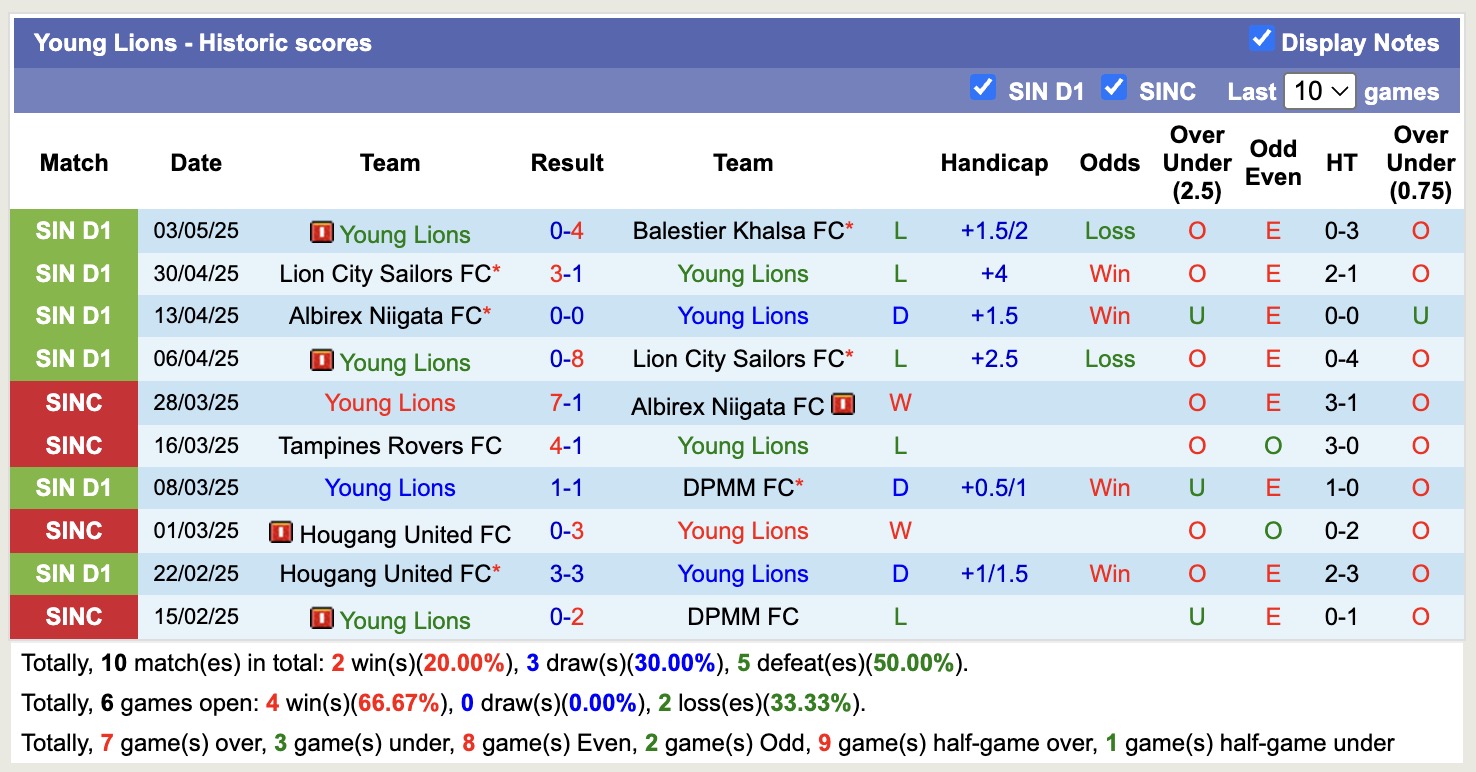Image resolution: width=1476 pixels, height=772 pixels.
Task: Click the red card icon beside Young Lions on 03/05/25
Action: (x=322, y=231)
